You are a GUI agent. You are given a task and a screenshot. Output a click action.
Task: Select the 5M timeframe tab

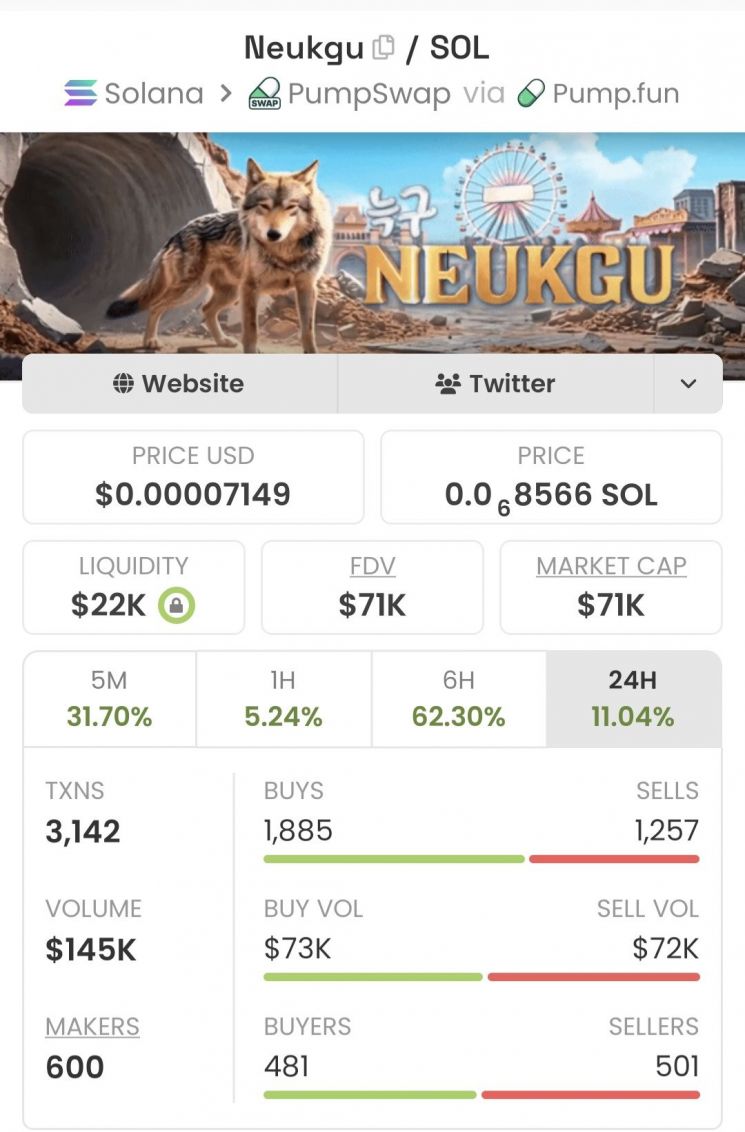110,699
